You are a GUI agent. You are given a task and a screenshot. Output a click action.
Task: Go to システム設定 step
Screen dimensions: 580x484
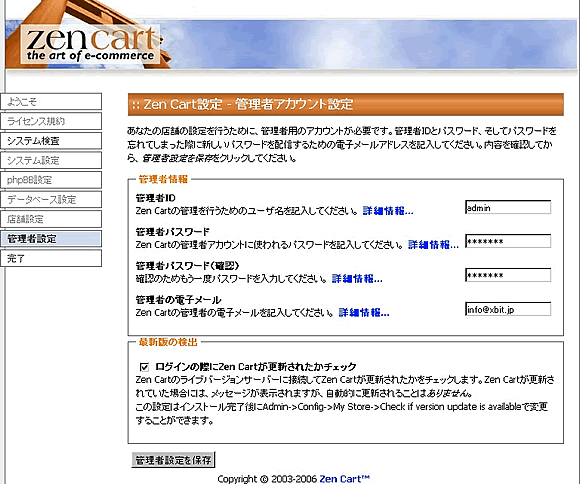(x=51, y=160)
